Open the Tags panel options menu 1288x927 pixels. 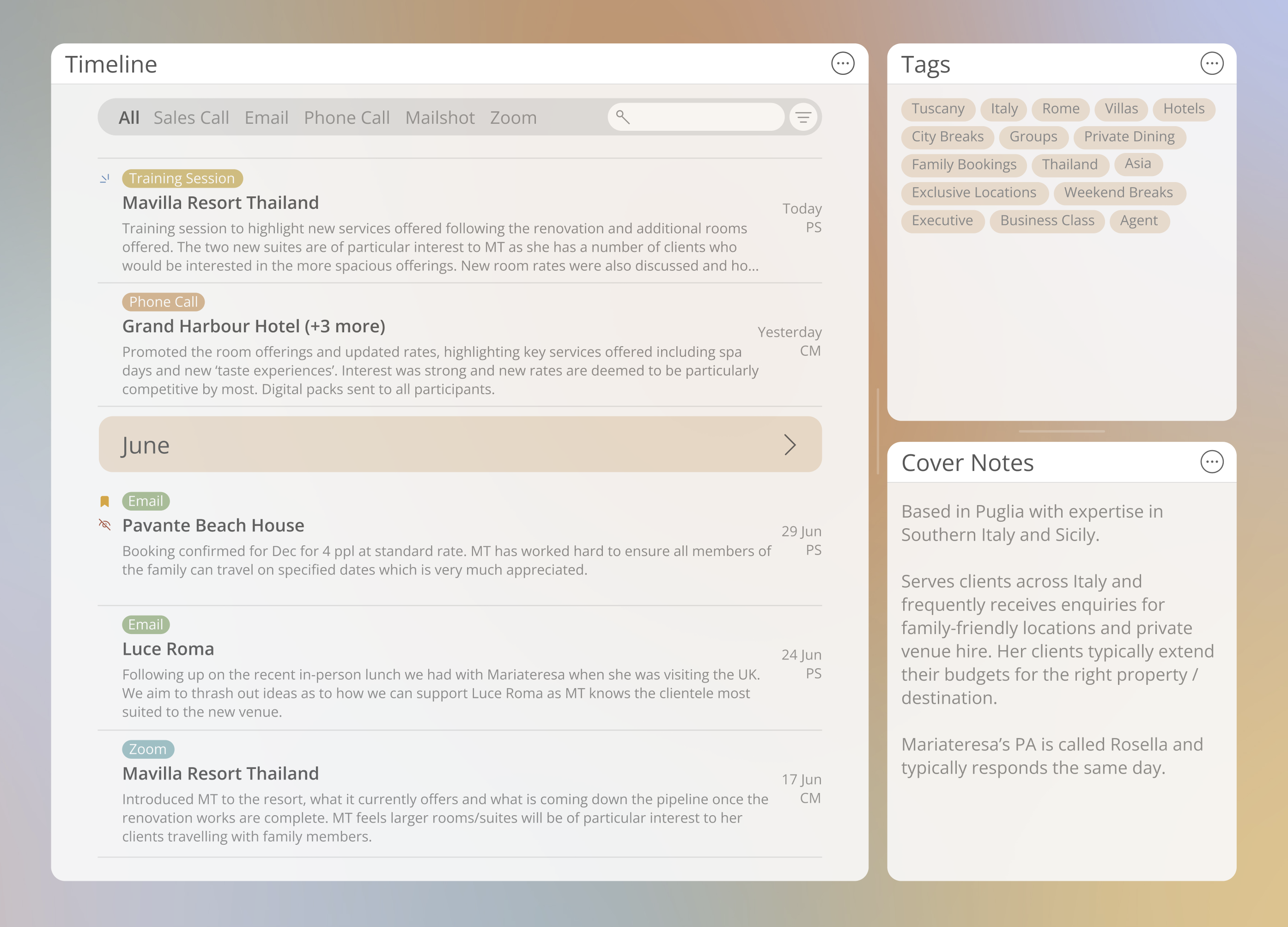point(1211,64)
